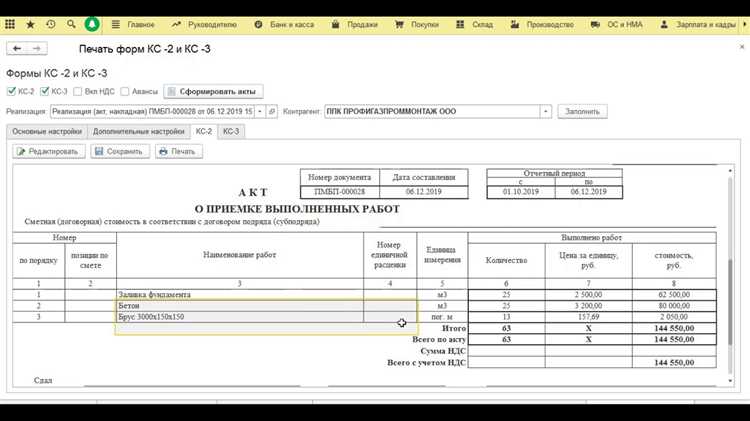Image resolution: width=750 pixels, height=421 pixels.
Task: Open Главное menu section
Action: click(133, 24)
